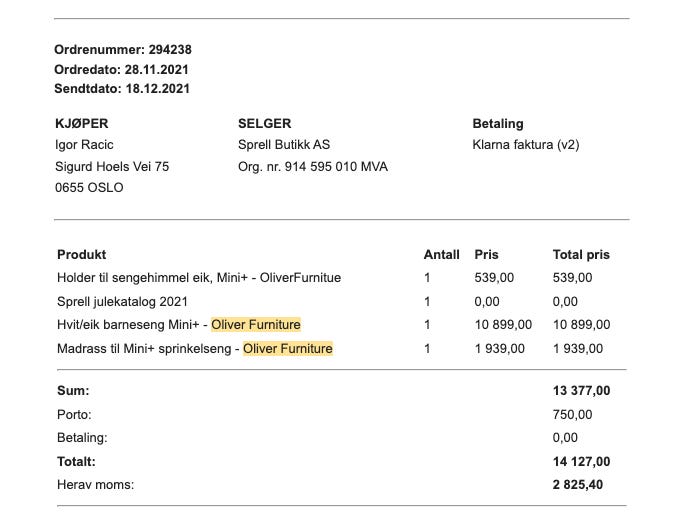The width and height of the screenshot is (692, 522).
Task: Click the total amount 14 127,00
Action: pyautogui.click(x=581, y=462)
